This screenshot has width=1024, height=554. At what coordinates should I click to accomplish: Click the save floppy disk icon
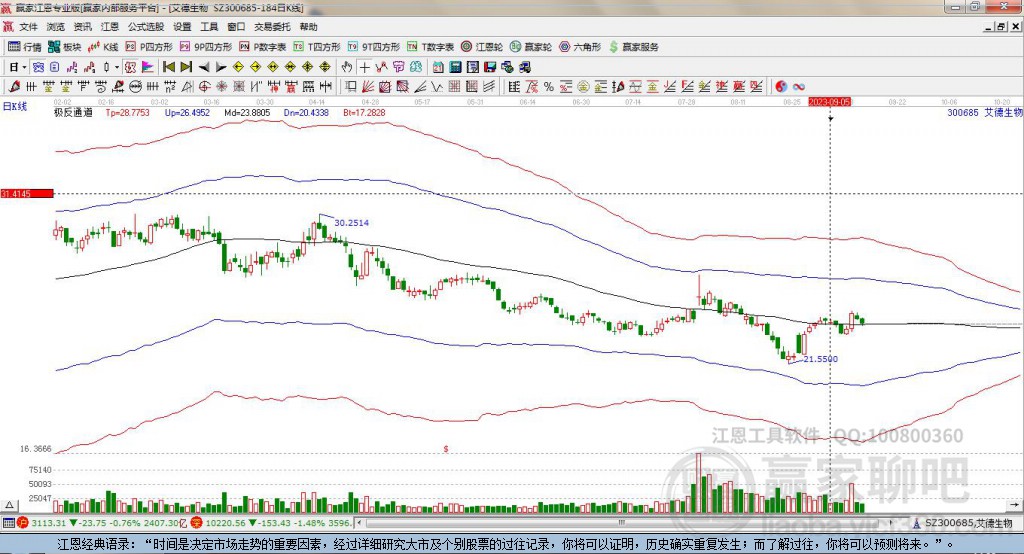pyautogui.click(x=490, y=67)
